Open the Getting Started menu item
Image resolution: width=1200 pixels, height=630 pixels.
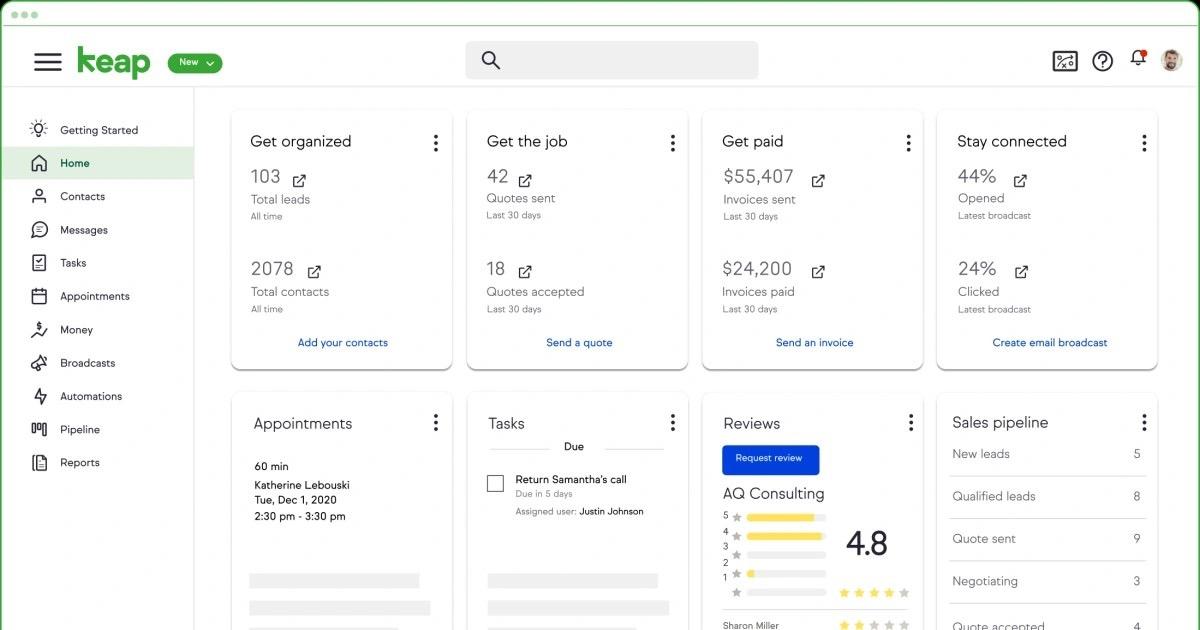100,129
